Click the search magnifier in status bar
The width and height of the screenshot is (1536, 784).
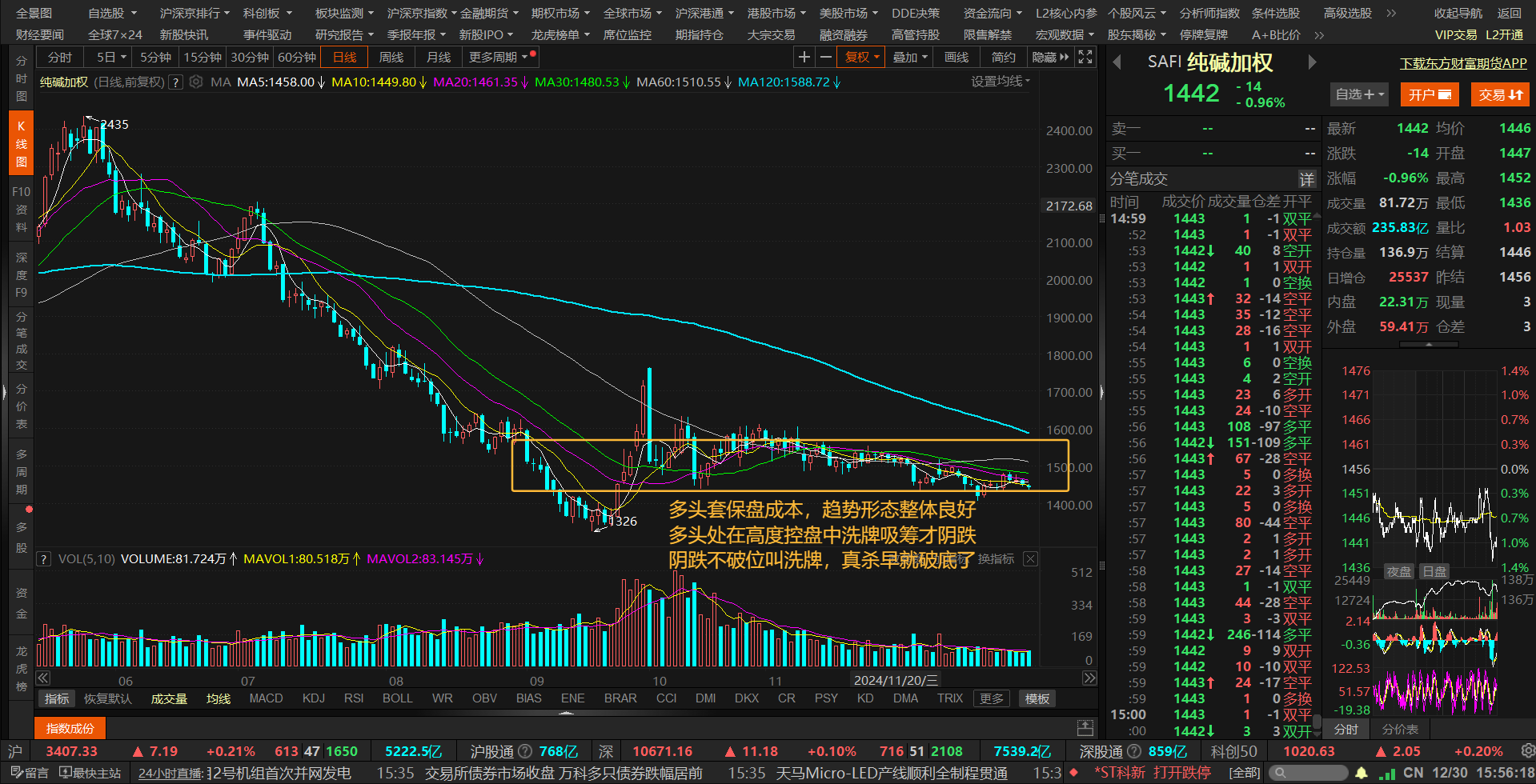pyautogui.click(x=1281, y=773)
